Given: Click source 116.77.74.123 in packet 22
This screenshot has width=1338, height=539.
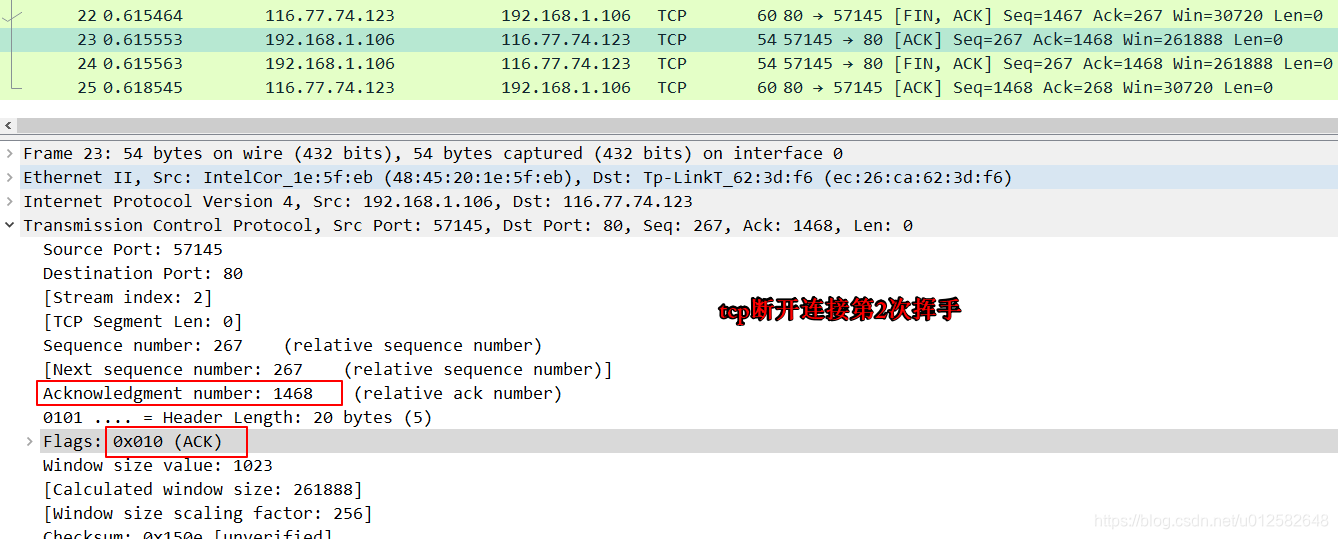Looking at the screenshot, I should (330, 15).
